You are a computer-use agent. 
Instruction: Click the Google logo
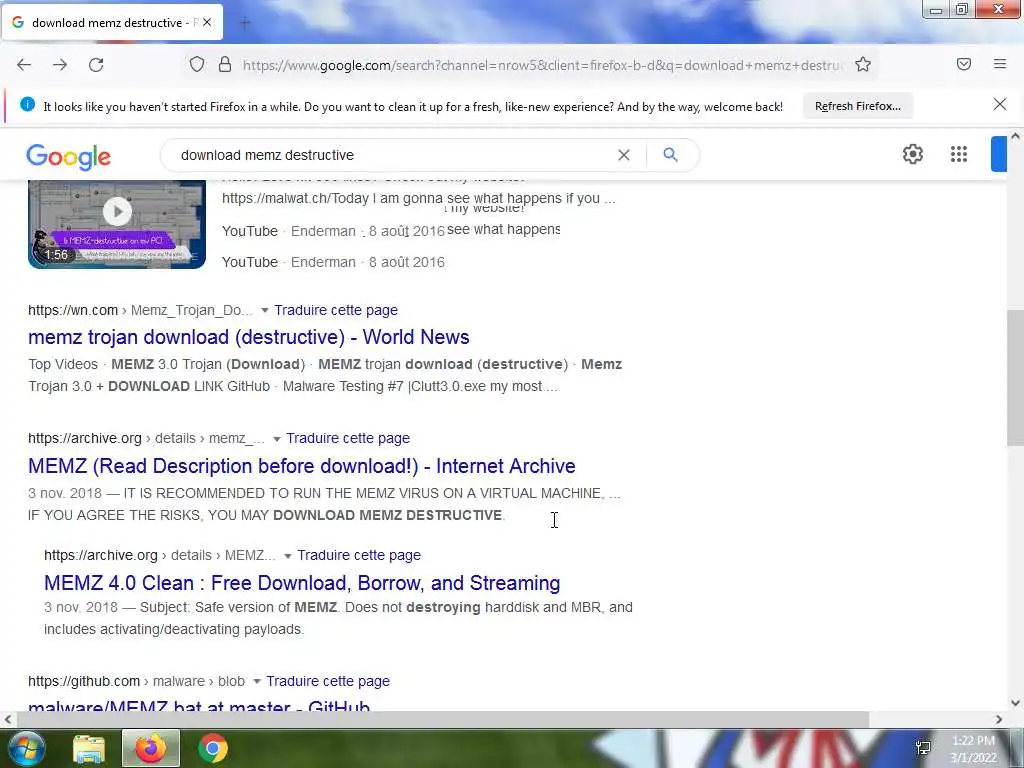[69, 157]
